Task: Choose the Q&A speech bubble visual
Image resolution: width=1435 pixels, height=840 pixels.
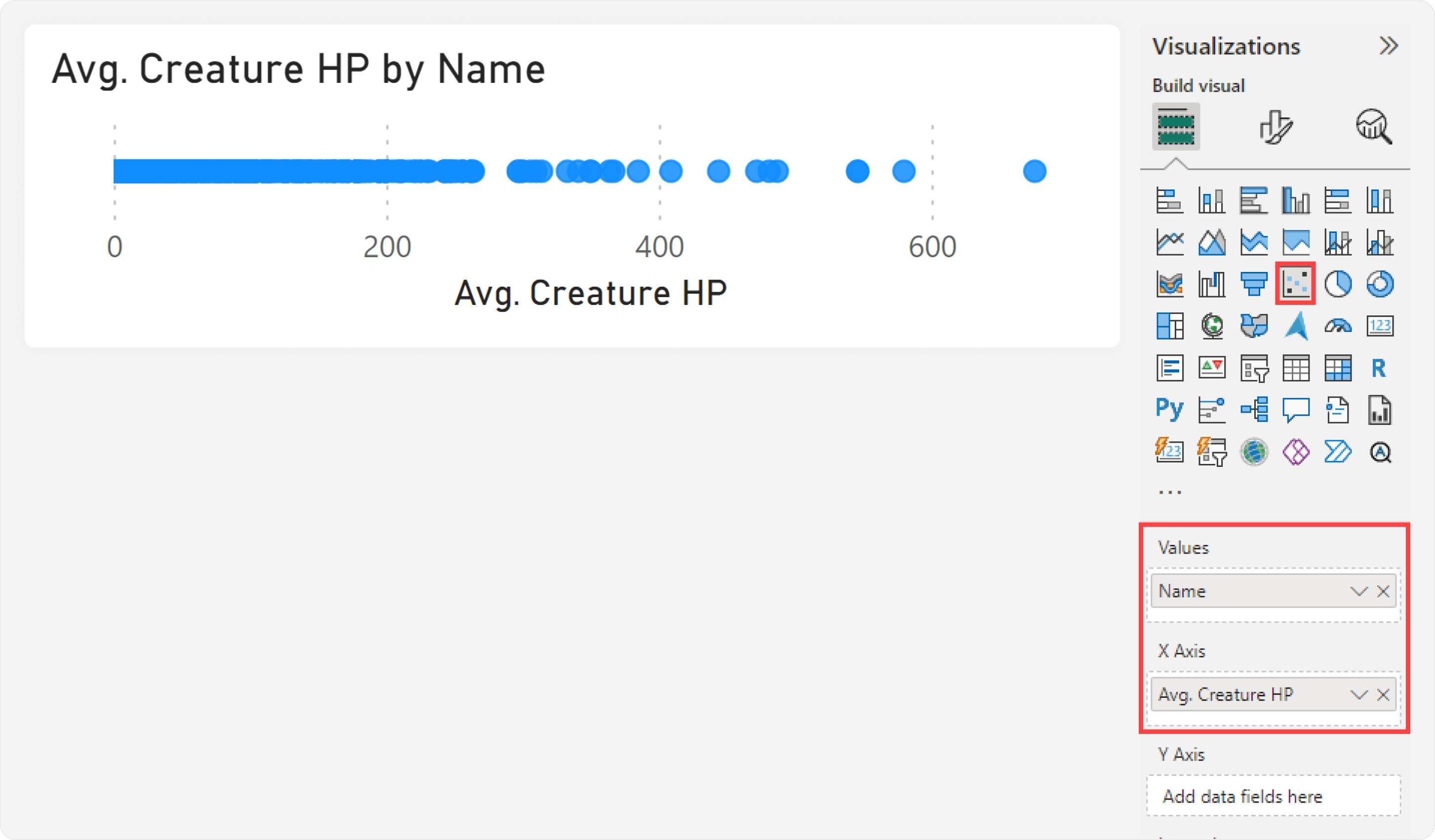Action: point(1295,410)
